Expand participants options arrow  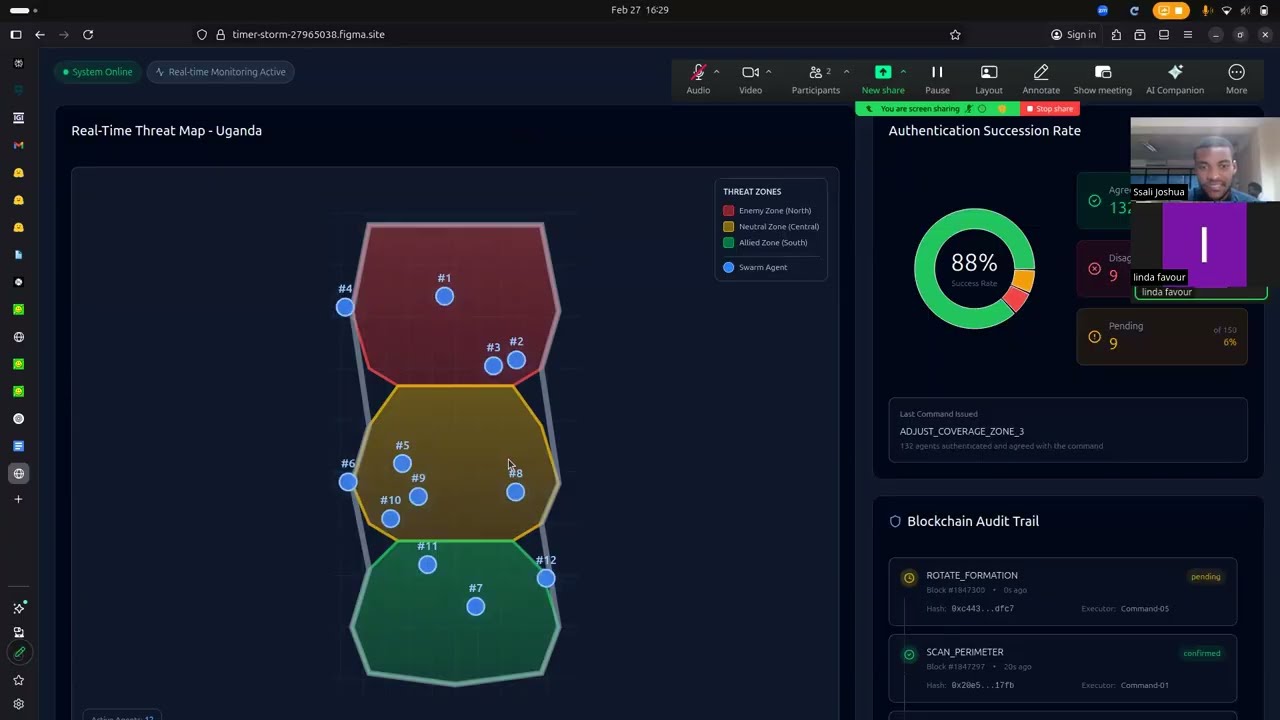[846, 72]
